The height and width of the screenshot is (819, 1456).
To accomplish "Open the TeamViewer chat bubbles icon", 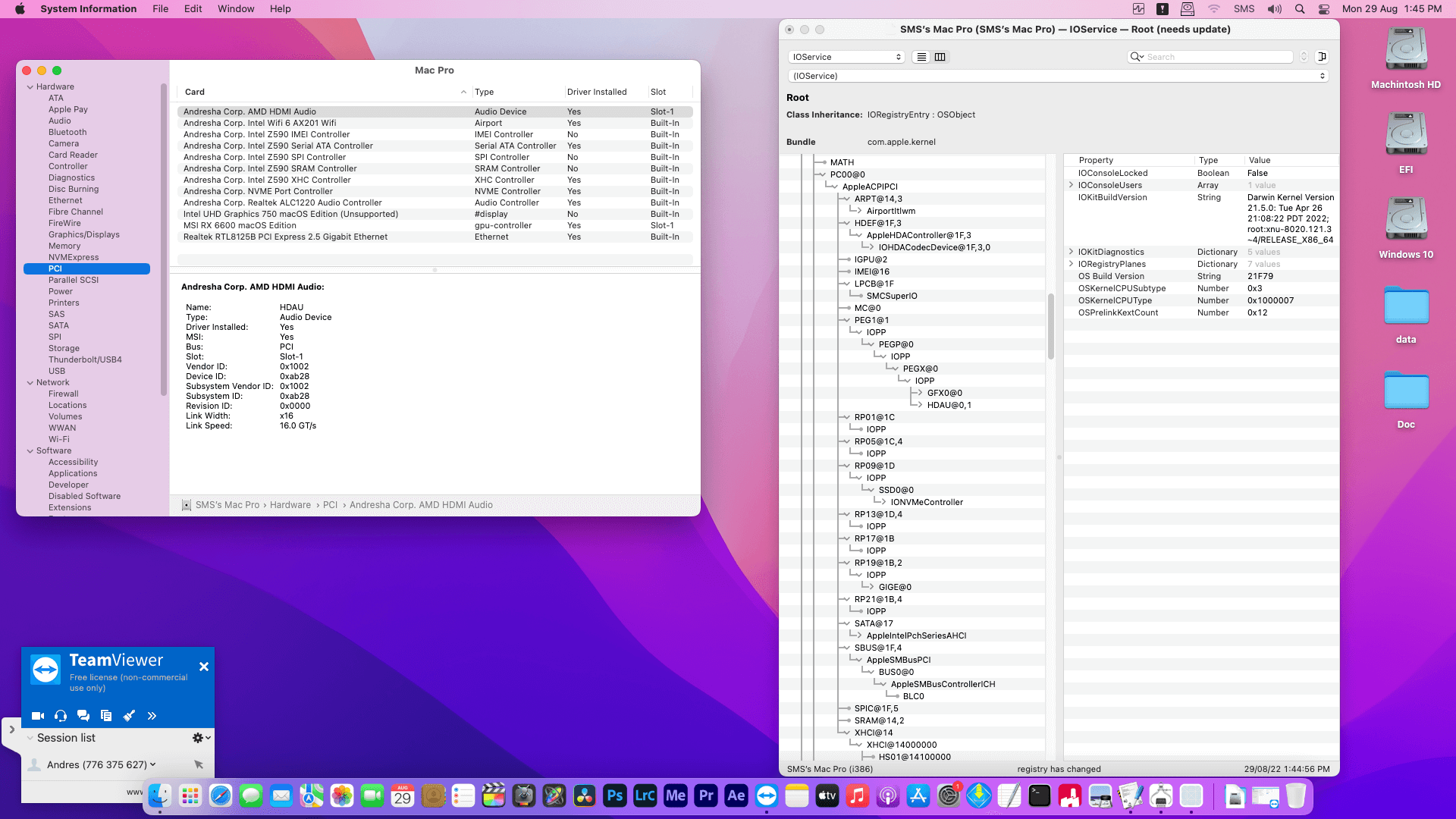I will (83, 716).
